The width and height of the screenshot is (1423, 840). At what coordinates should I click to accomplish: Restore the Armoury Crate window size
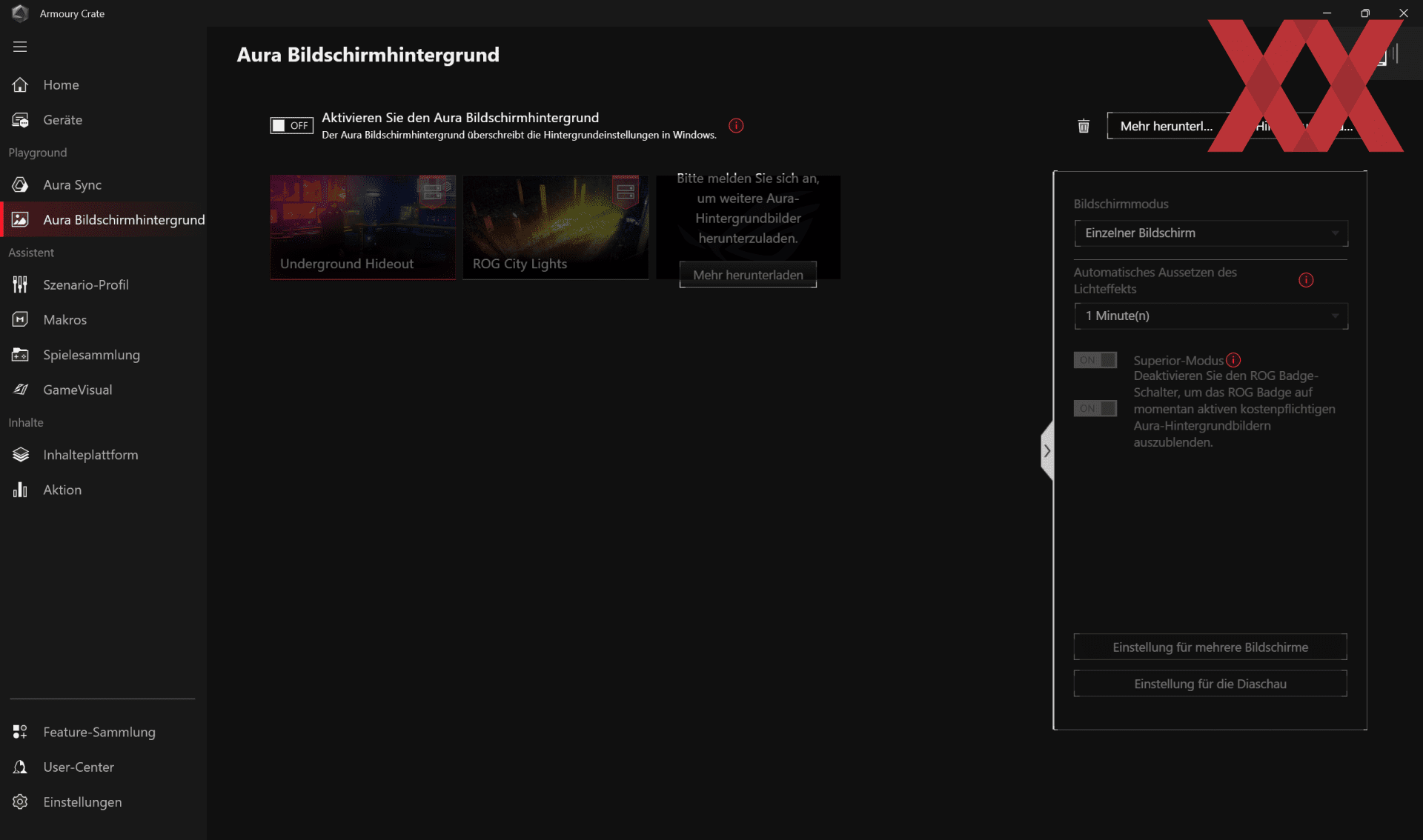point(1365,13)
